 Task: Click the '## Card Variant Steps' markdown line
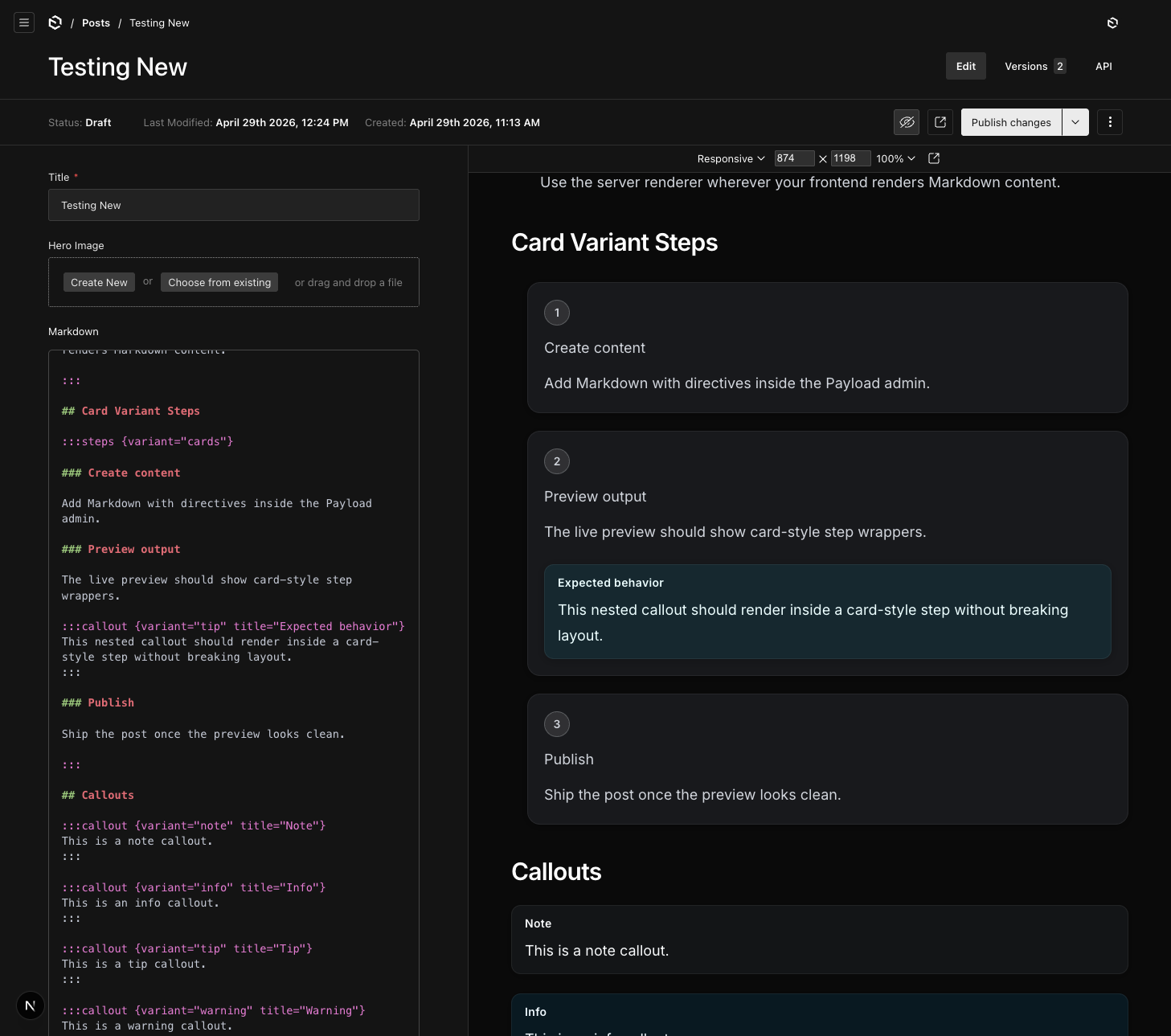pyautogui.click(x=131, y=411)
